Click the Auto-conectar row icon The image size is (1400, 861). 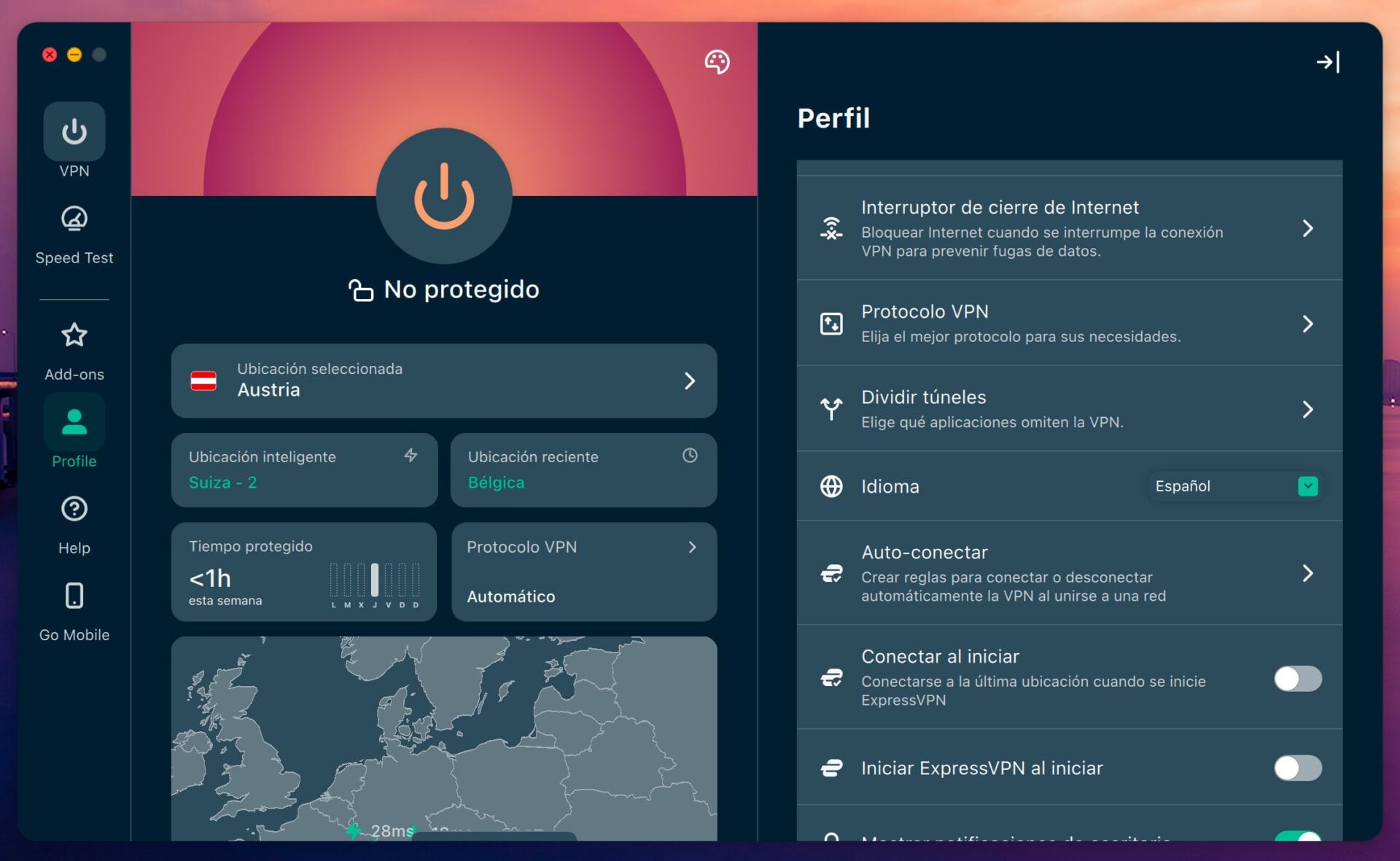click(831, 574)
